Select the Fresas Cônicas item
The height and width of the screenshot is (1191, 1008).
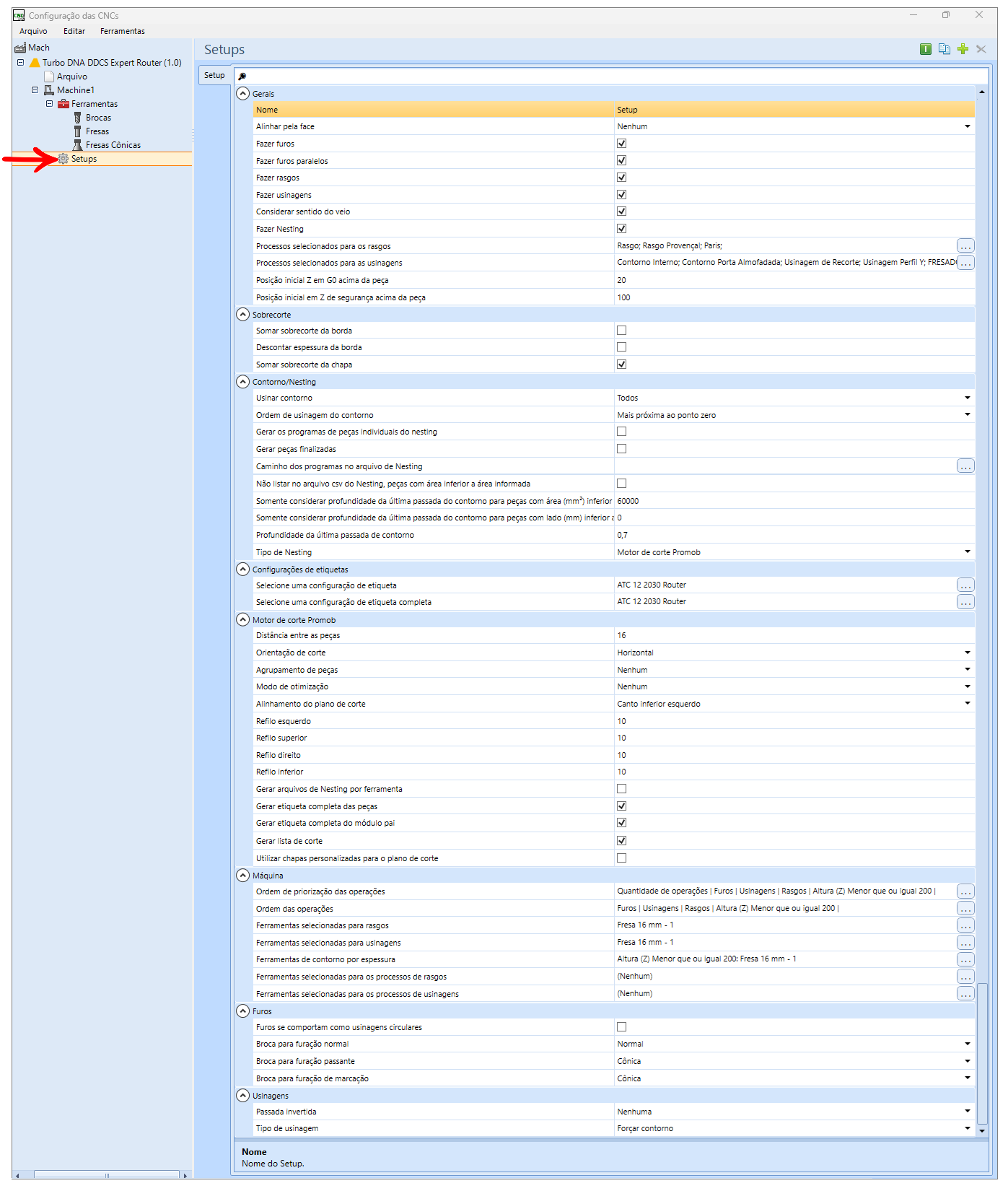[113, 145]
